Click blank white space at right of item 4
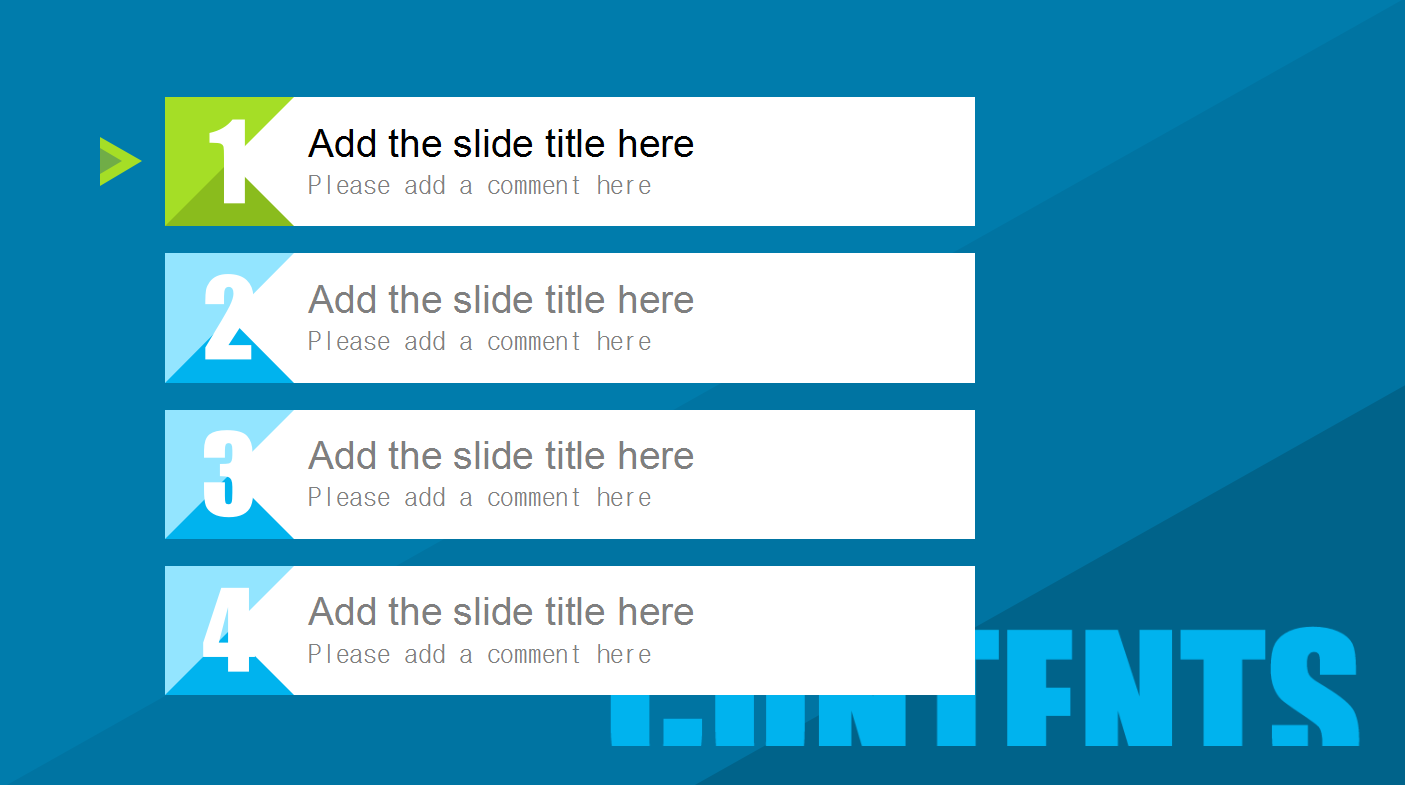This screenshot has width=1405, height=785. [850, 630]
